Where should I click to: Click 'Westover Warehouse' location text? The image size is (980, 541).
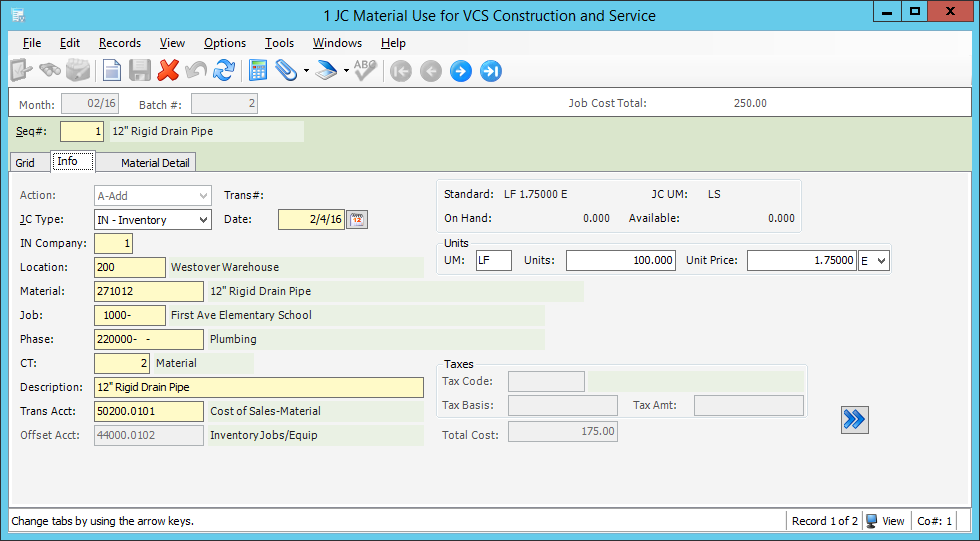[225, 267]
